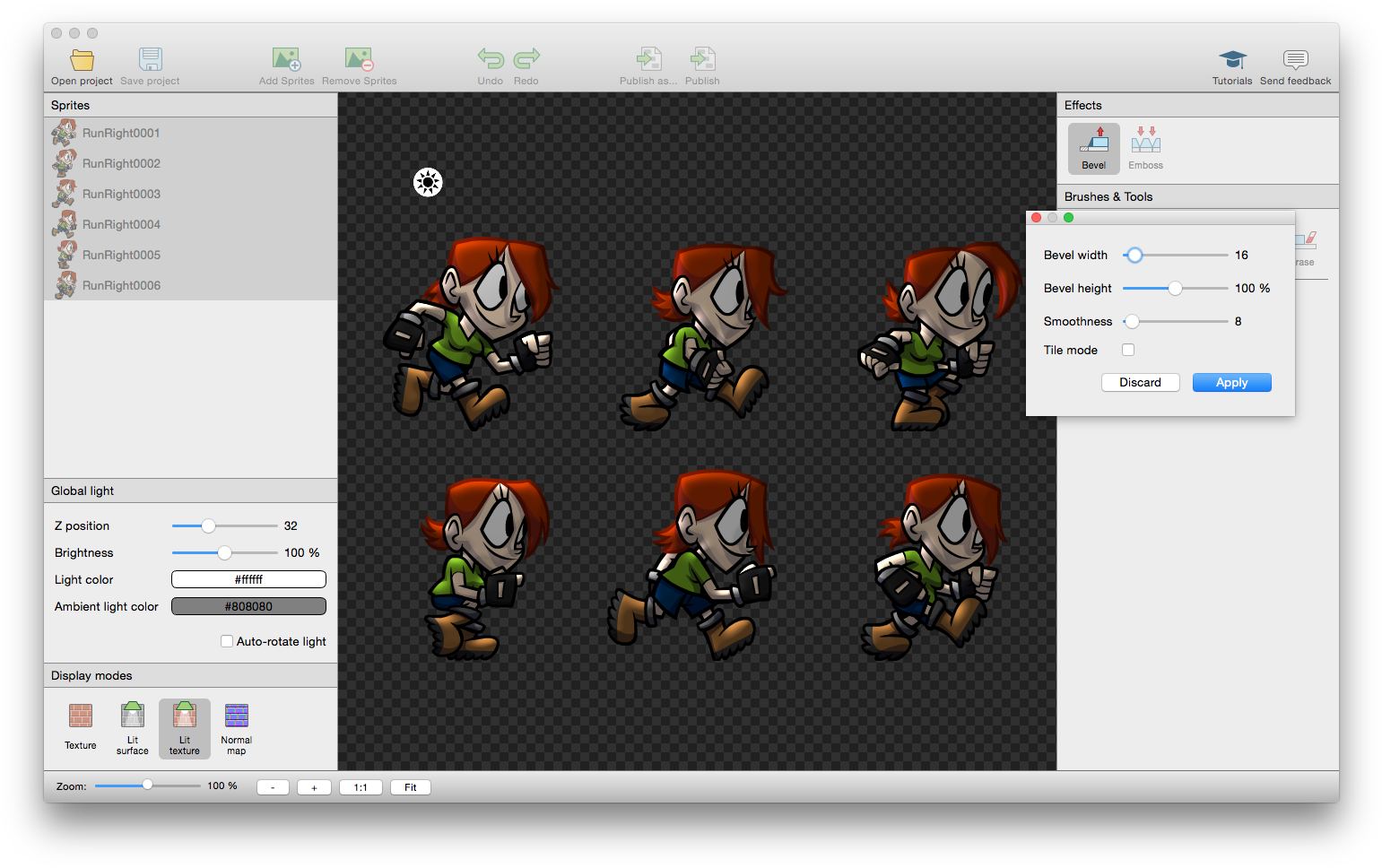
Task: Select the Emboss effect
Action: pos(1145,147)
